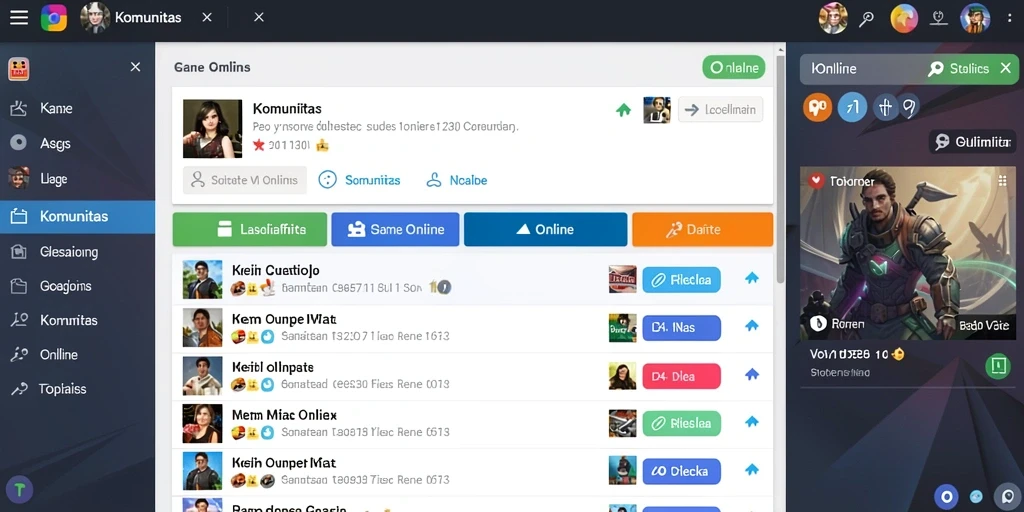Click the green T avatar icon

tap(20, 489)
